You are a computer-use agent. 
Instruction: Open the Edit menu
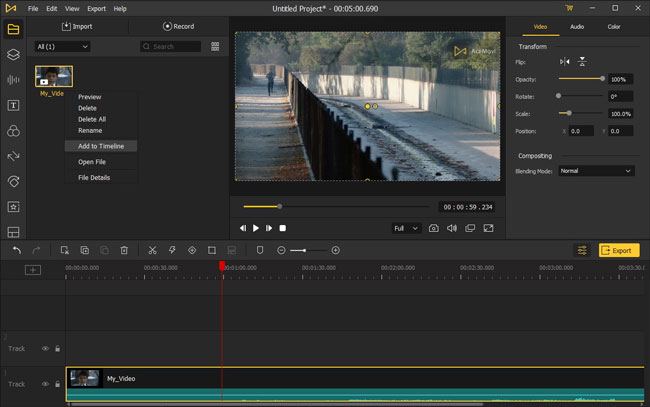(51, 9)
